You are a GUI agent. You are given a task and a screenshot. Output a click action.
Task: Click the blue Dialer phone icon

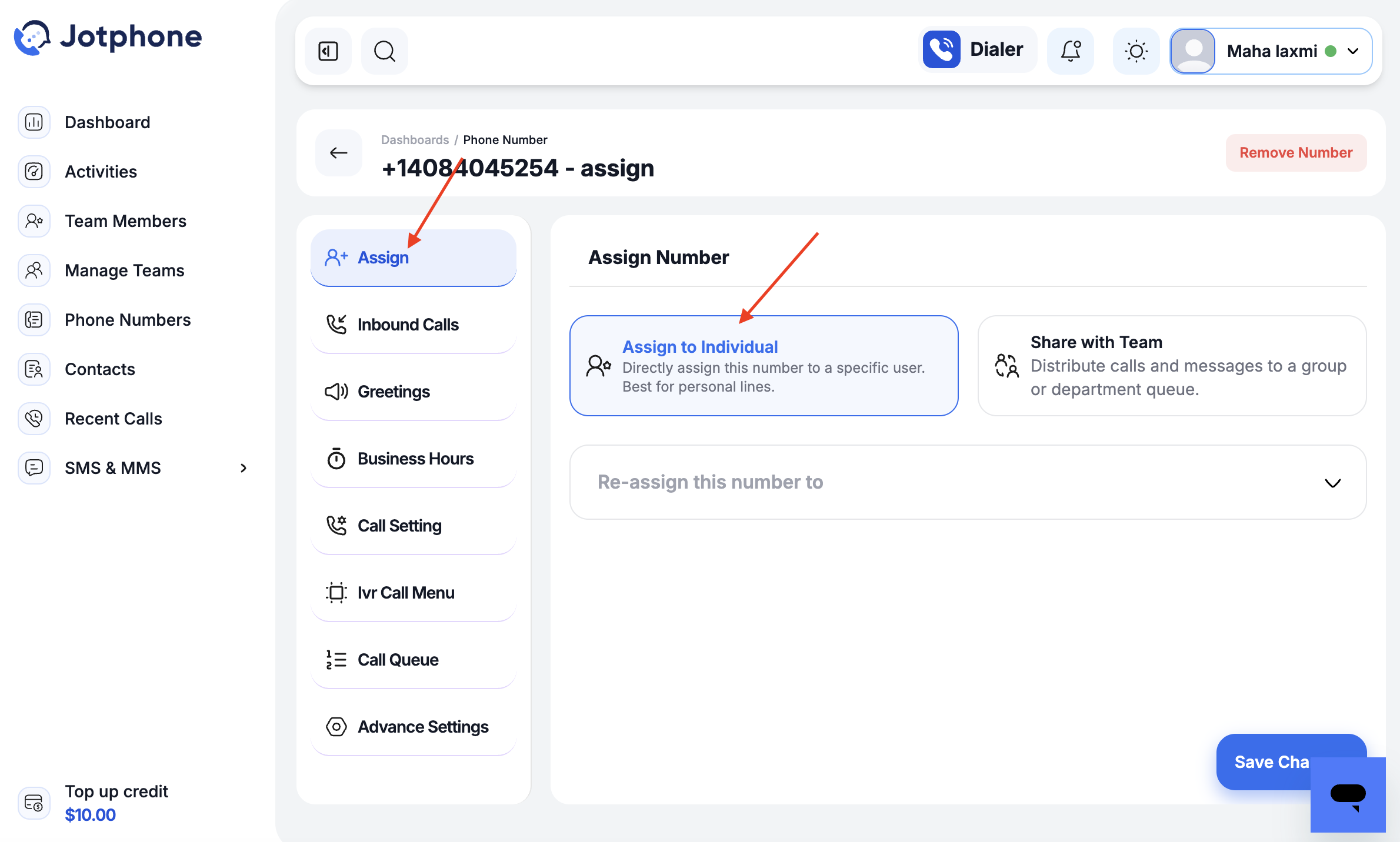pos(941,49)
